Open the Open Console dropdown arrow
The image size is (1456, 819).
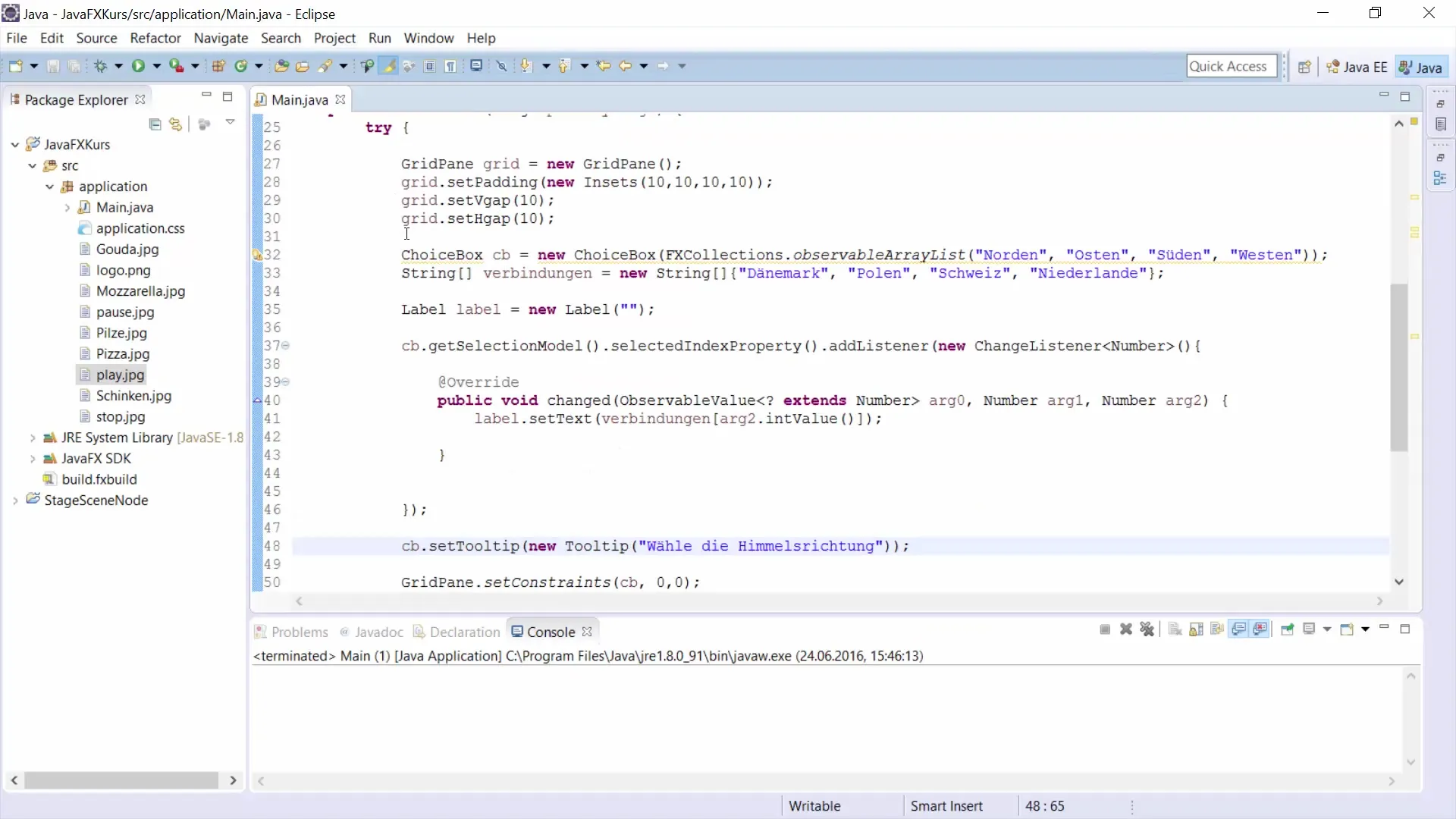pyautogui.click(x=1365, y=629)
